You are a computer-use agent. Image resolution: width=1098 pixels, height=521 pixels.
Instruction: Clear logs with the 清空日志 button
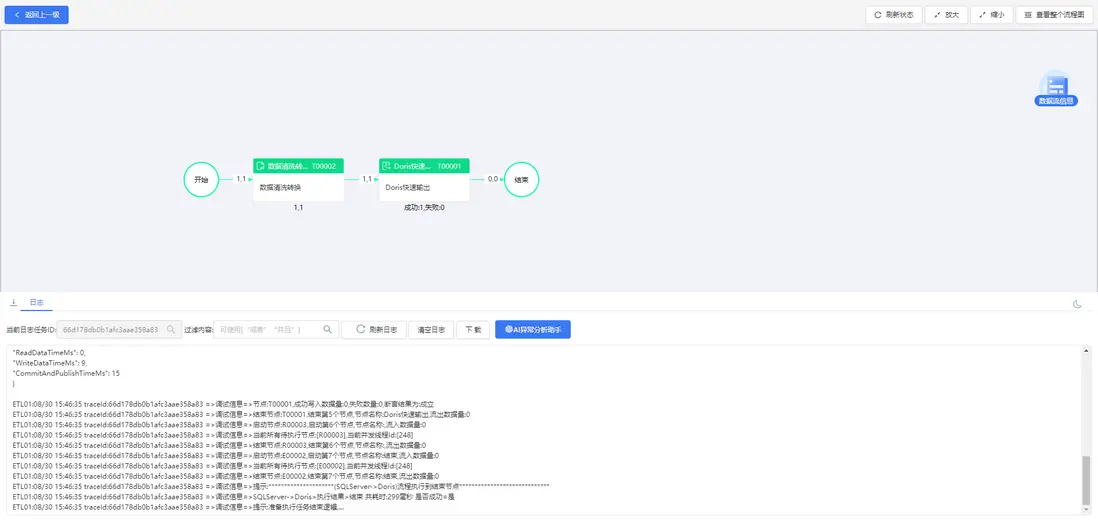click(x=431, y=329)
